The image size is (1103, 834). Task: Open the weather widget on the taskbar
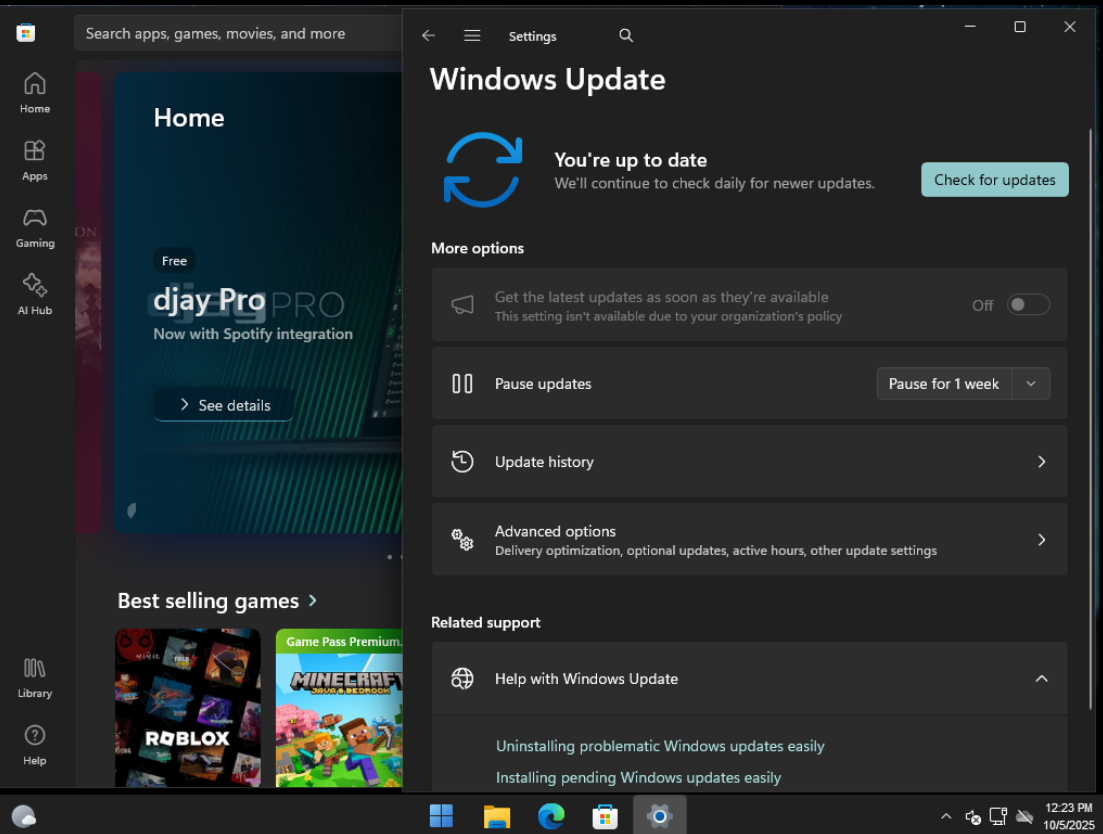[x=24, y=816]
